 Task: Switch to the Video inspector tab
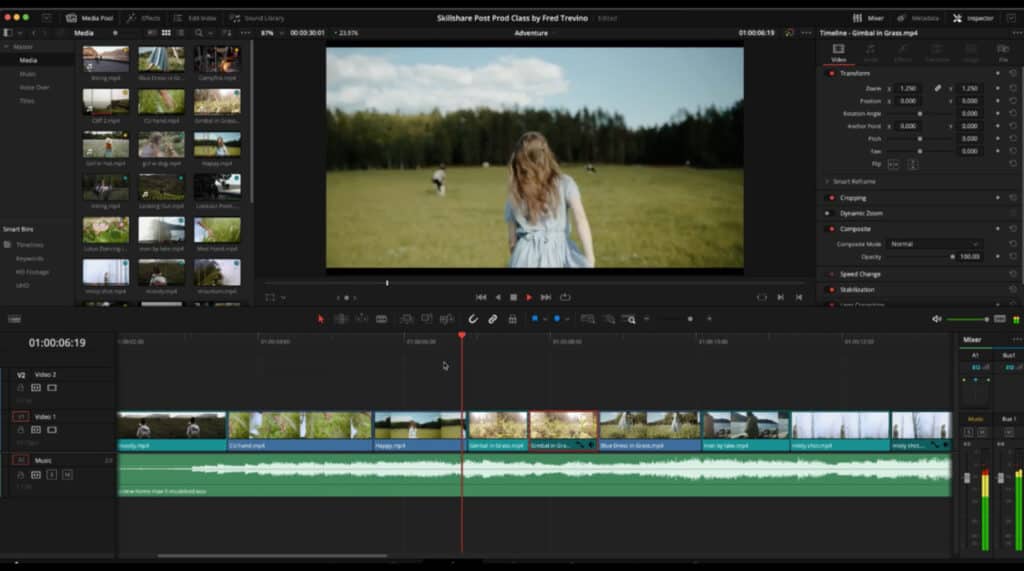click(839, 53)
